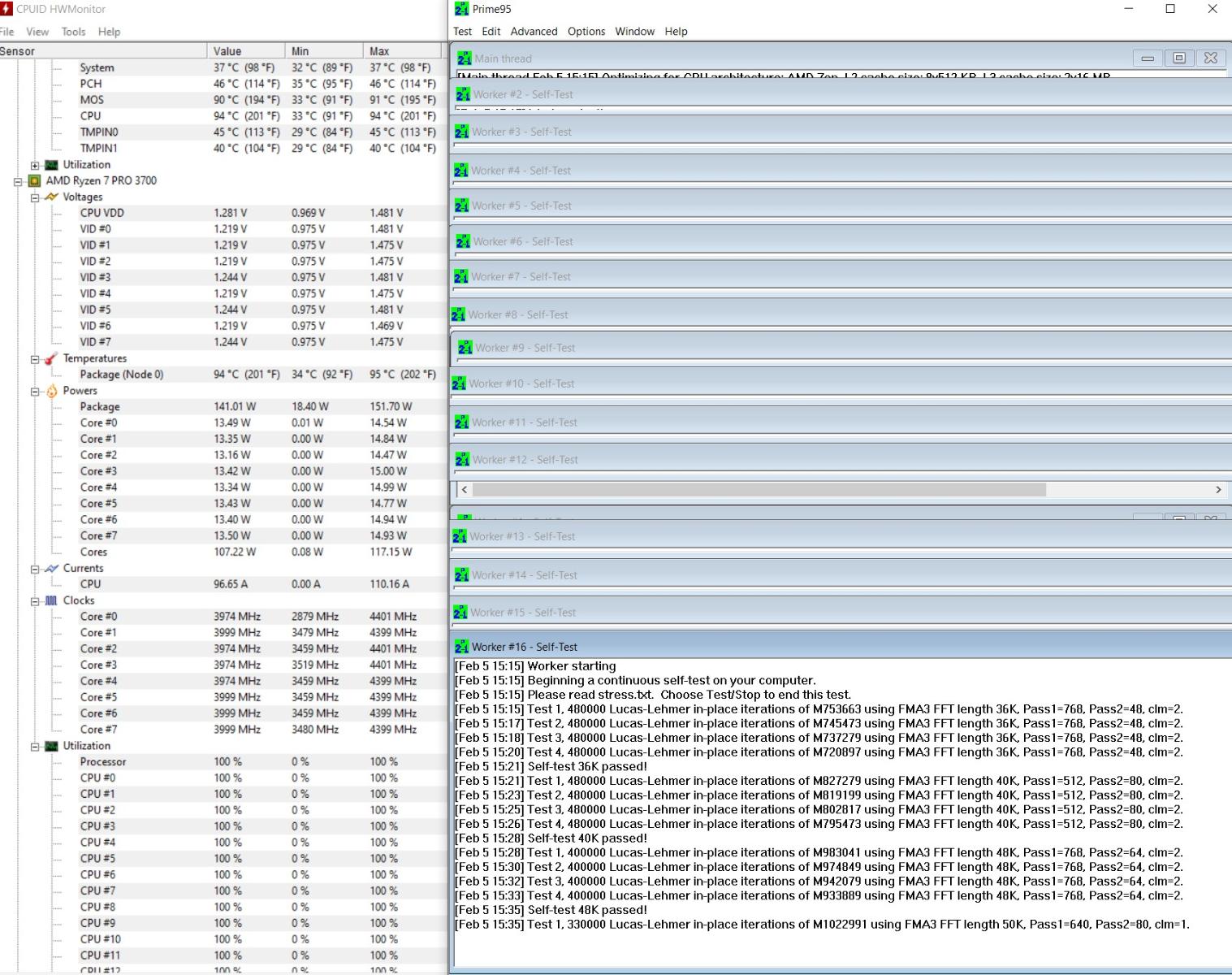
Task: Click the Worker #6 window icon
Action: (x=463, y=241)
